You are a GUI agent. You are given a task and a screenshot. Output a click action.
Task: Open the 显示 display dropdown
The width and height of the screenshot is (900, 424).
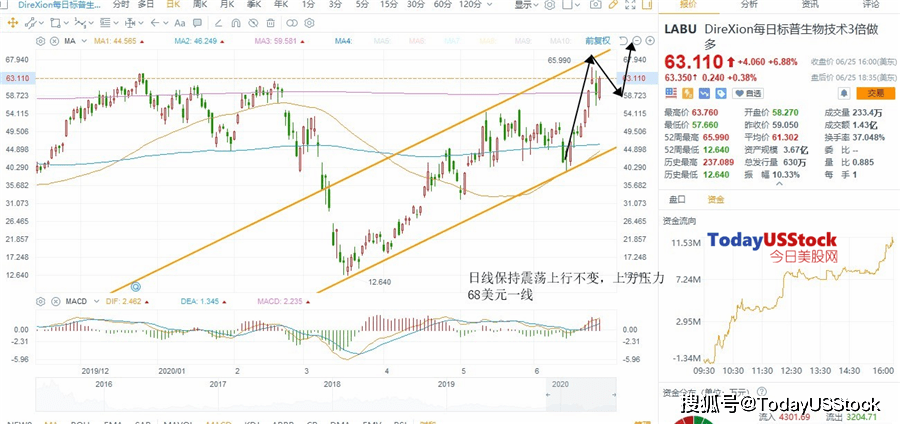coord(526,5)
